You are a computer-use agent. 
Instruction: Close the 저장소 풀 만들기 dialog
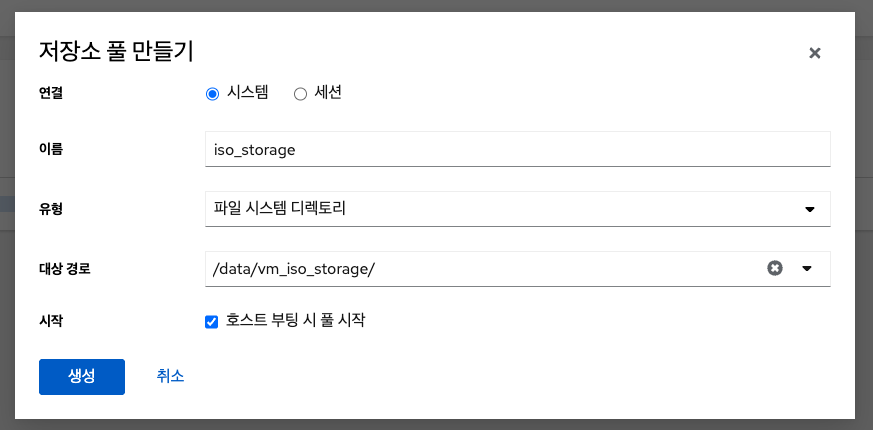point(815,53)
